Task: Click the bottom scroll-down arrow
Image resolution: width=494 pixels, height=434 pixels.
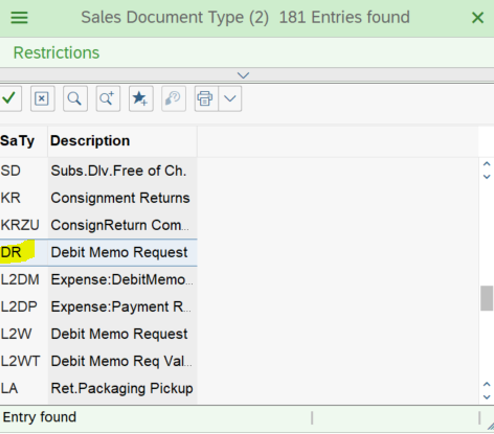Action: 487,397
